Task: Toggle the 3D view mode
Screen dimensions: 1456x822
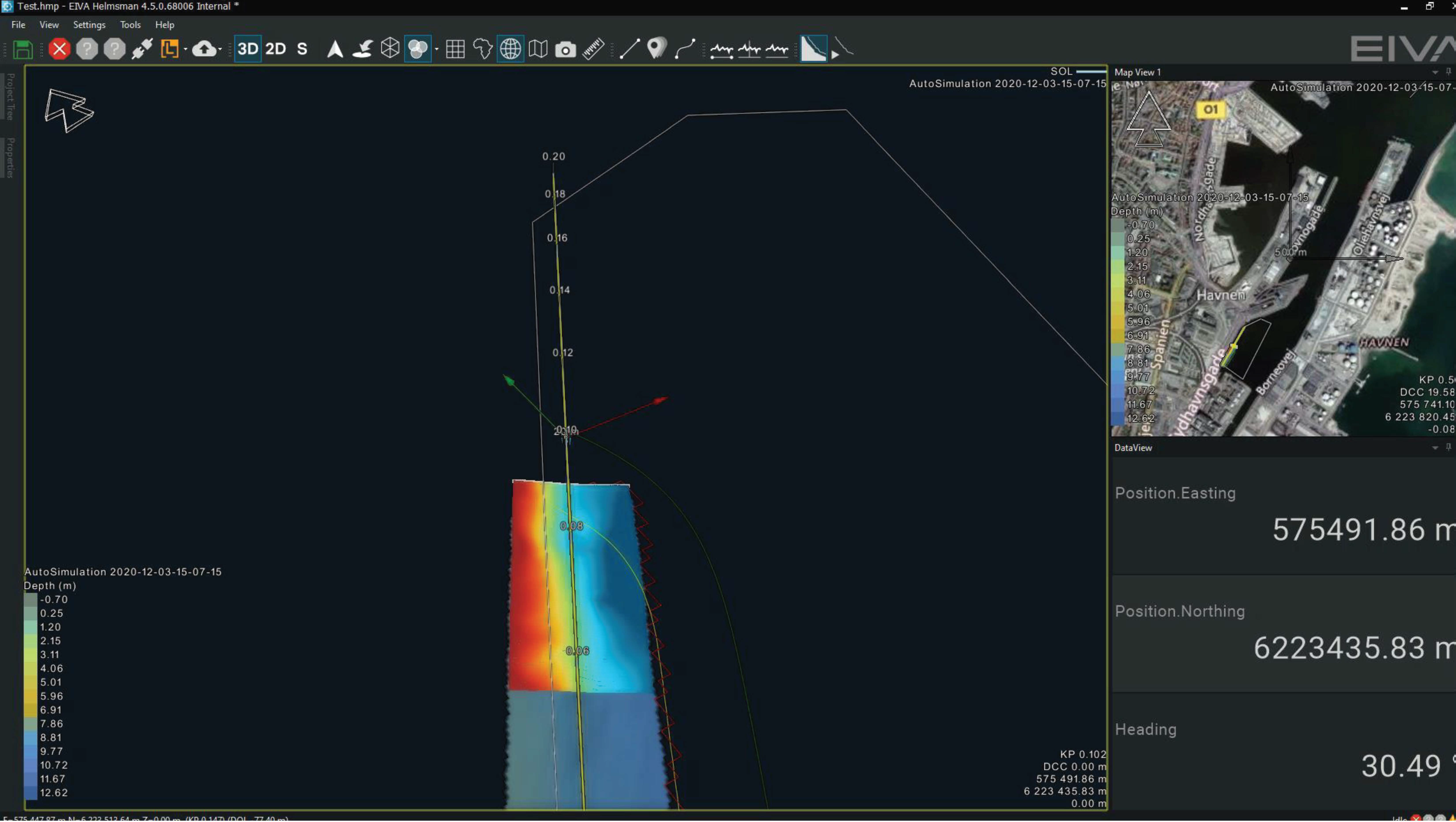Action: click(x=247, y=49)
